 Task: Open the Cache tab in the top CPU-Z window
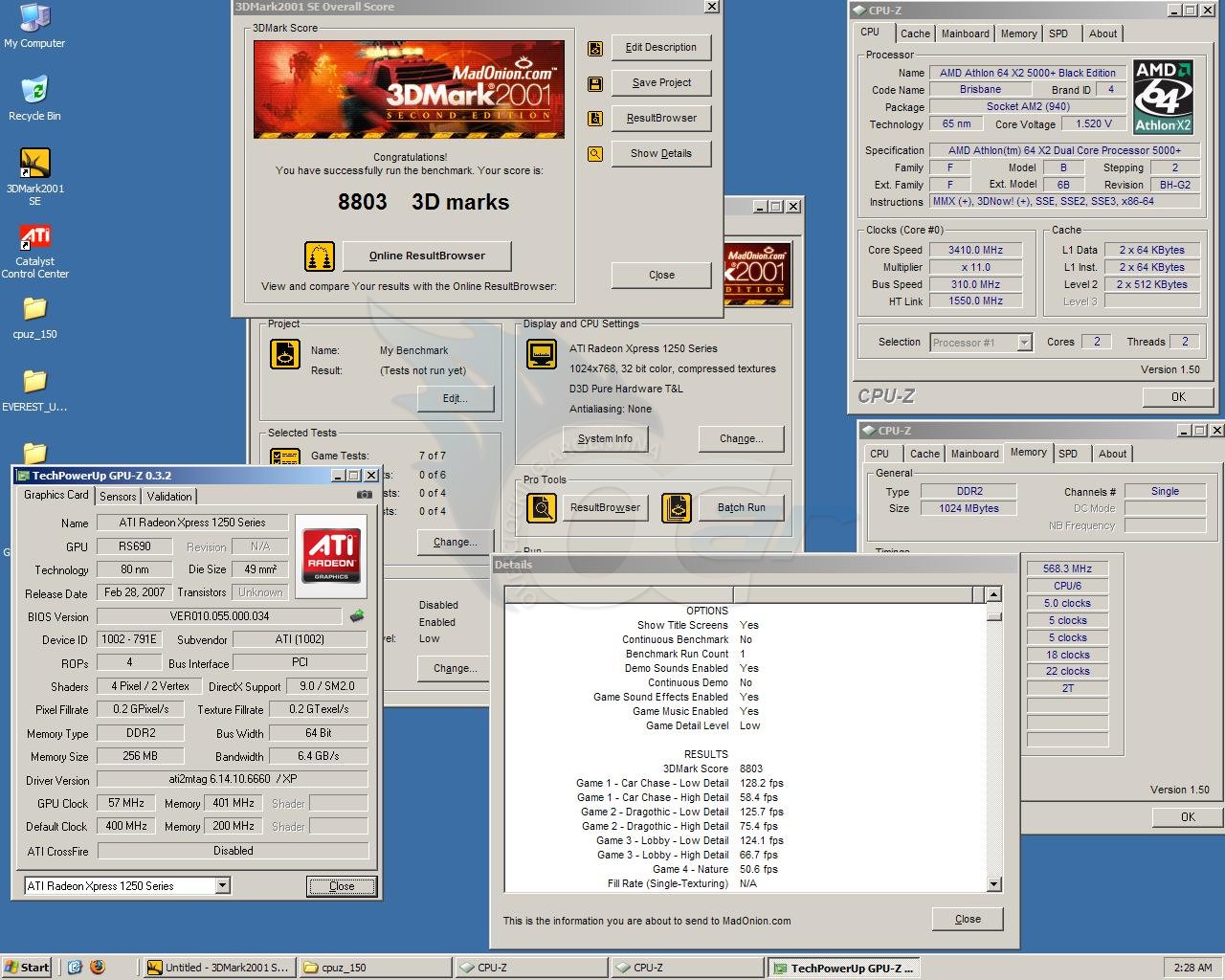click(915, 33)
